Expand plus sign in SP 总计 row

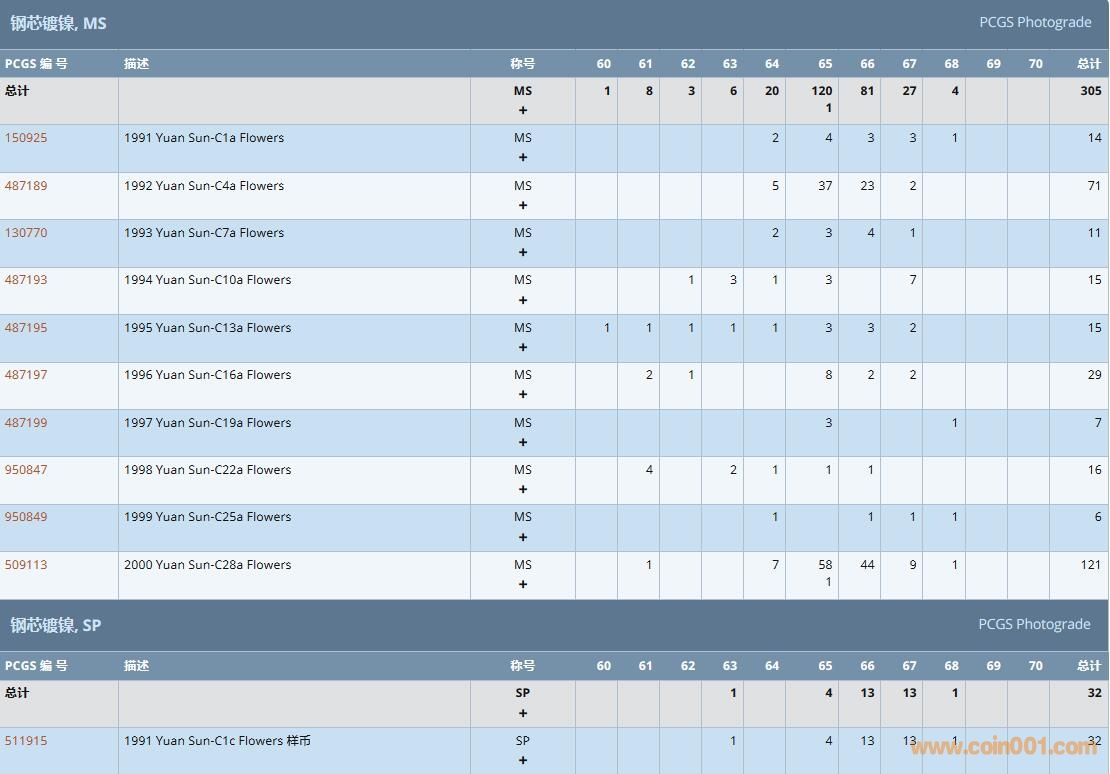(523, 714)
